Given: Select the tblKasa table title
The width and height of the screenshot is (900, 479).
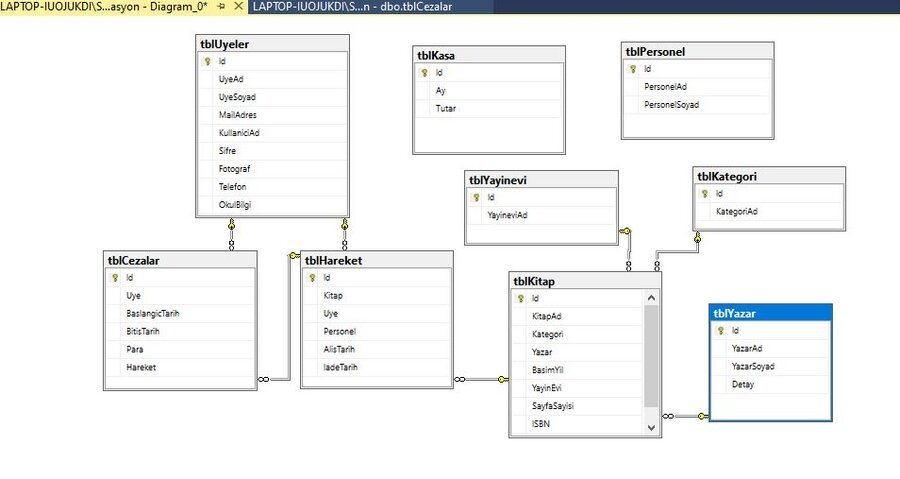Looking at the screenshot, I should (489, 55).
